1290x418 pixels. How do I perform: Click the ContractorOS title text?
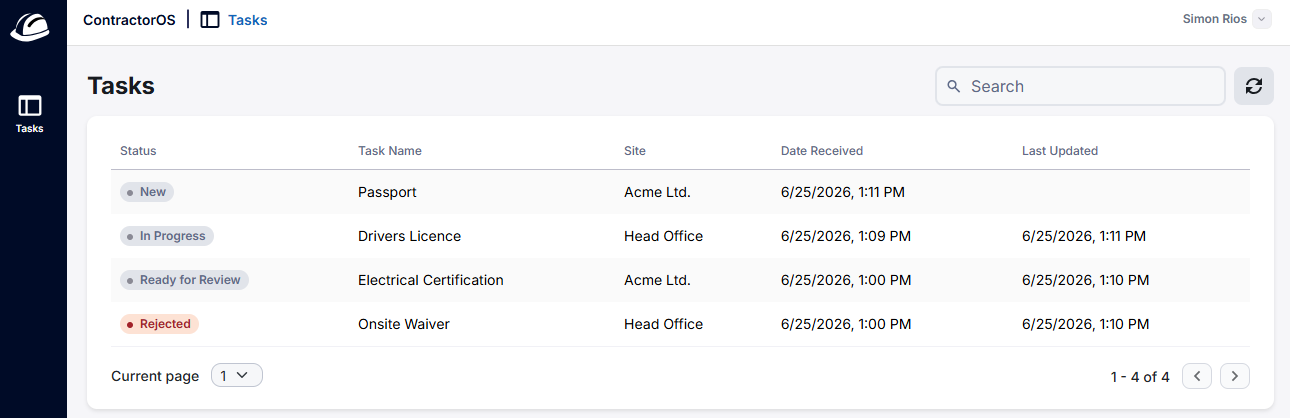(129, 19)
